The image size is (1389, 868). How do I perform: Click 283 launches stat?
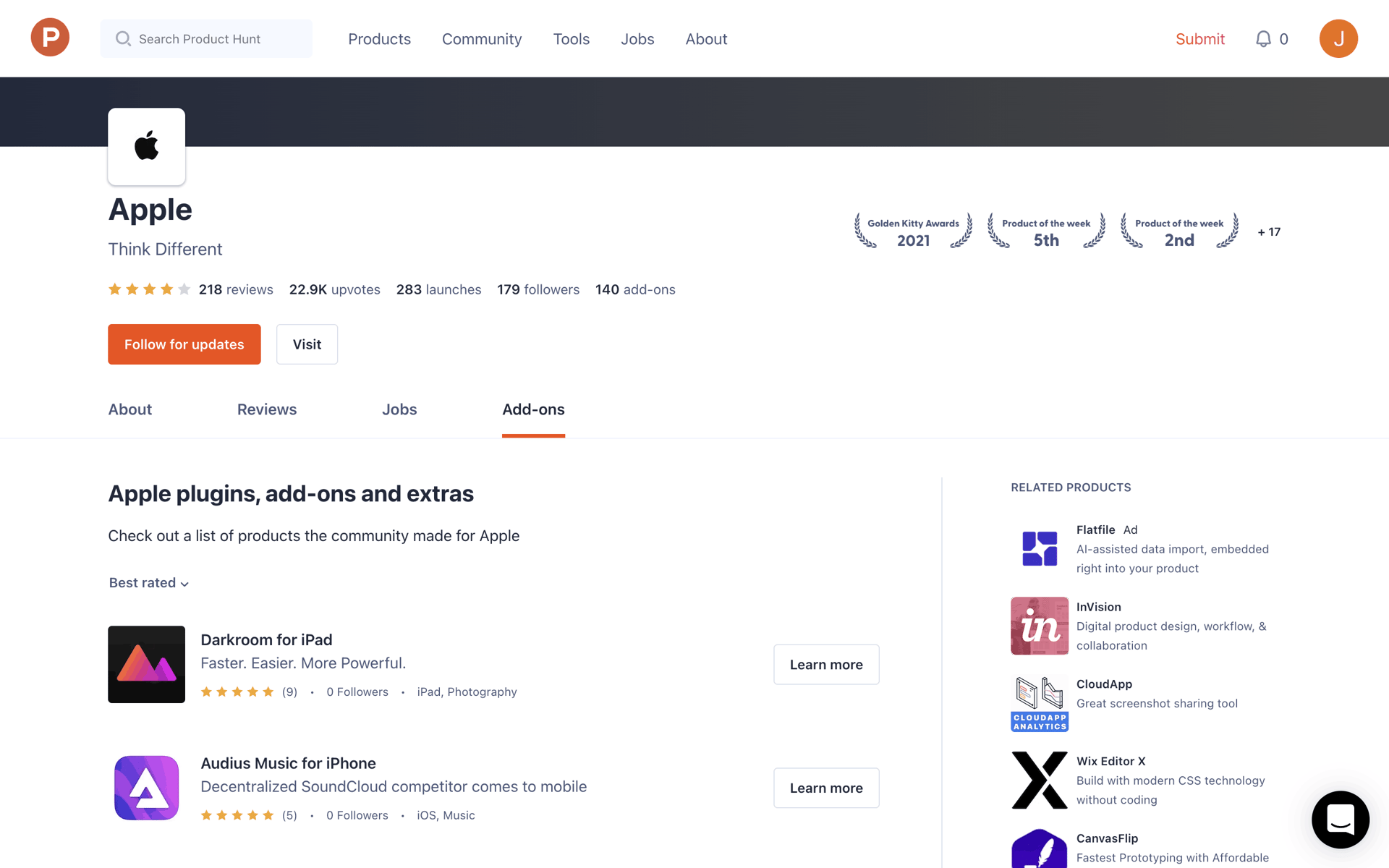point(438,289)
